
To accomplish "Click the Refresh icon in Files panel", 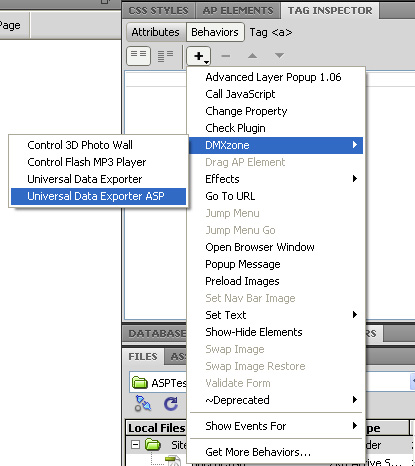I will 171,404.
